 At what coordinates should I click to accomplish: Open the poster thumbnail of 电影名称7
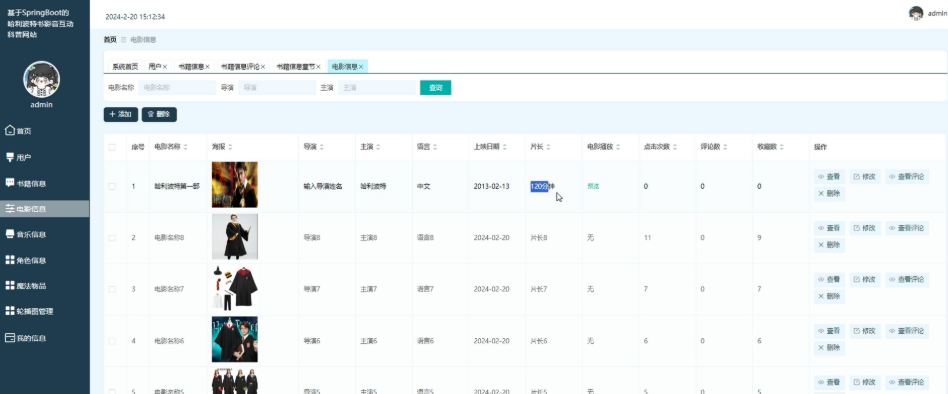click(235, 288)
